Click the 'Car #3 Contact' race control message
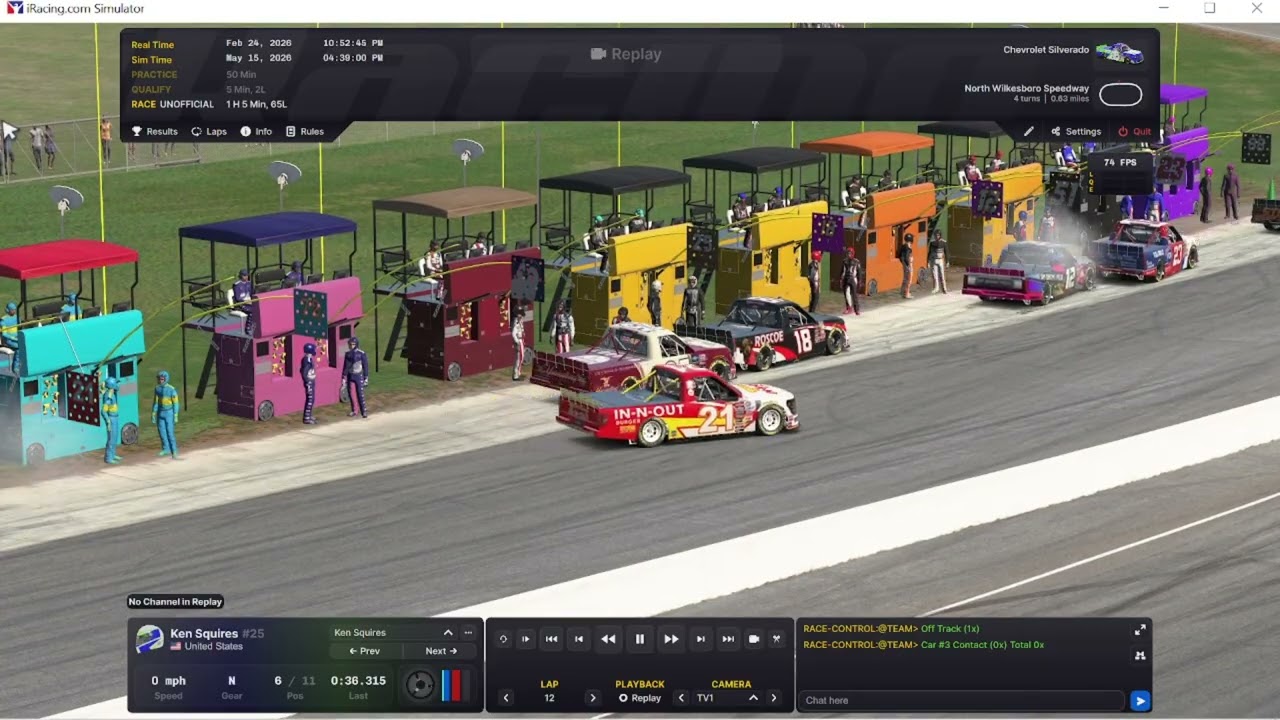 pos(983,645)
